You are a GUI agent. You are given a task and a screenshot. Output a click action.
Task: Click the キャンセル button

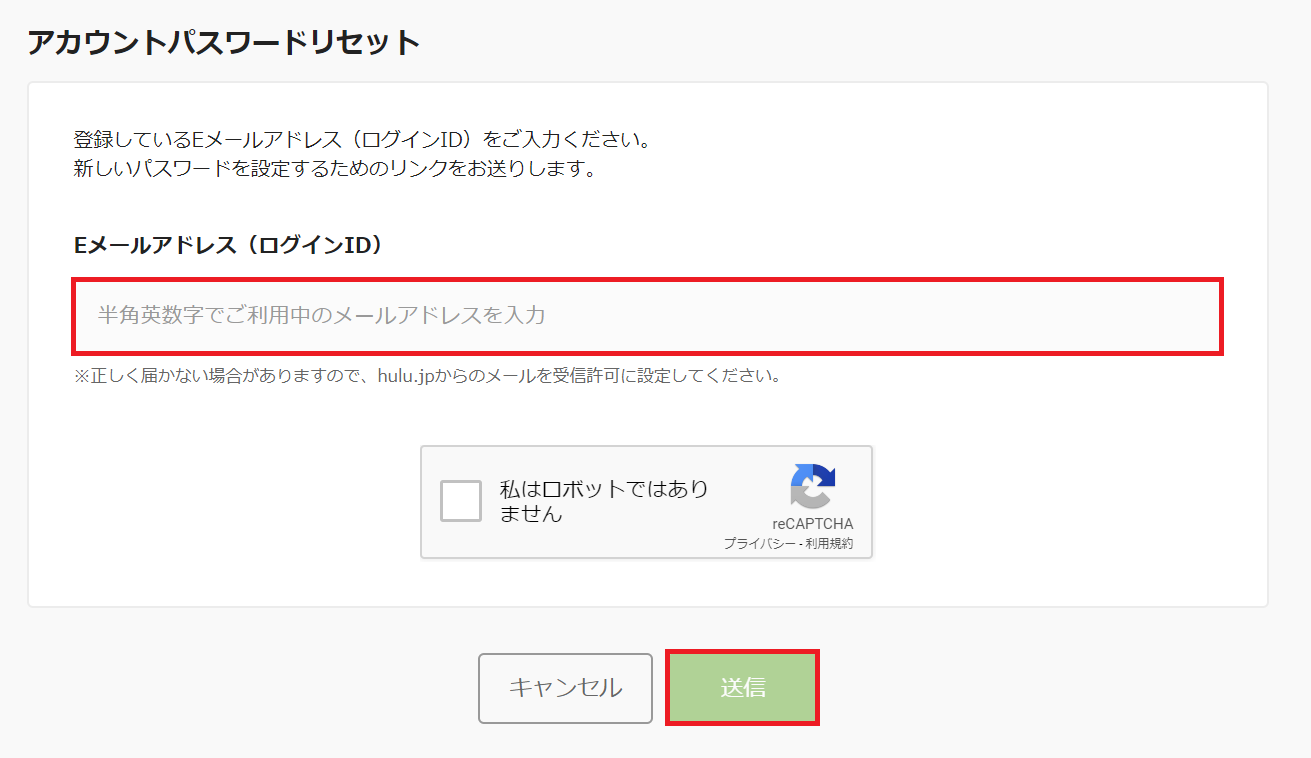pos(565,688)
